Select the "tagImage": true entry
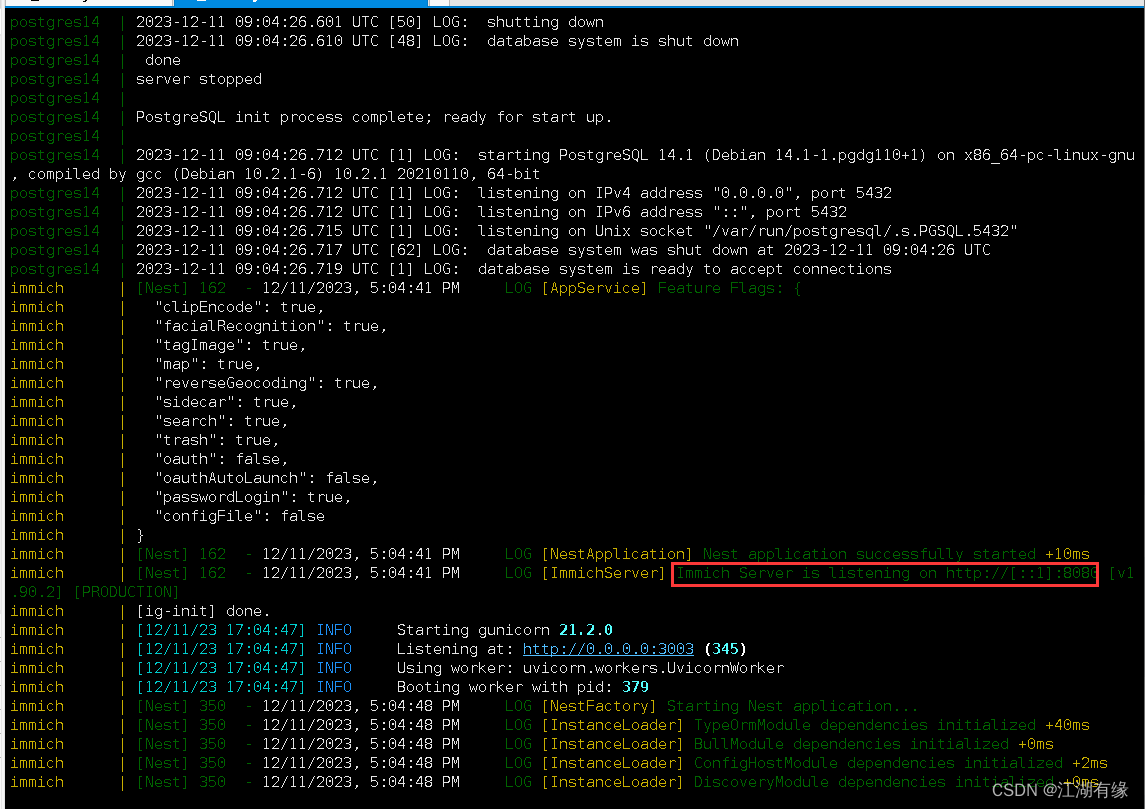 pos(230,345)
